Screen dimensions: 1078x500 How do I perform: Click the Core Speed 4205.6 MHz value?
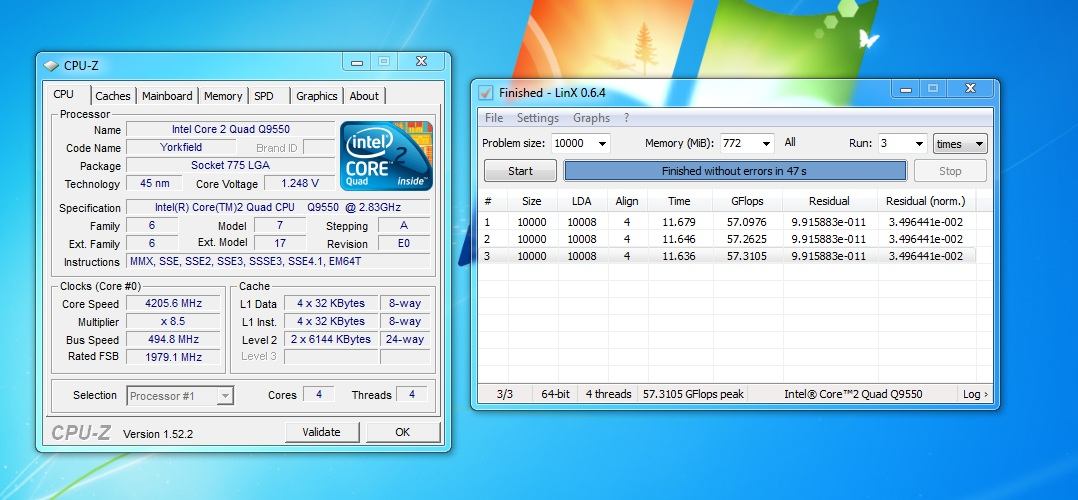[x=173, y=303]
